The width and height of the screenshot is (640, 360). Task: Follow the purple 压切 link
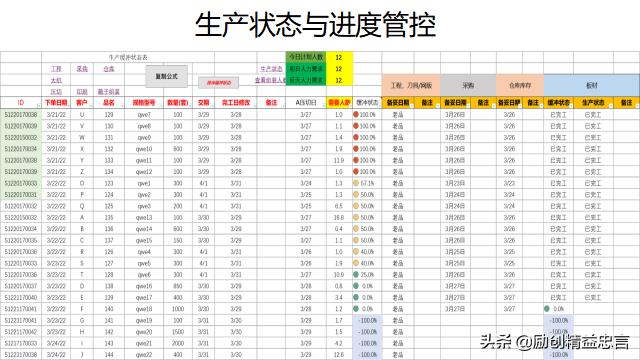[x=56, y=91]
